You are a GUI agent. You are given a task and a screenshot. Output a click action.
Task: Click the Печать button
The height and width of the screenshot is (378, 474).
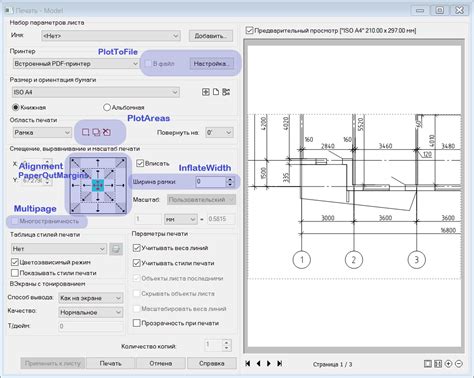110,363
